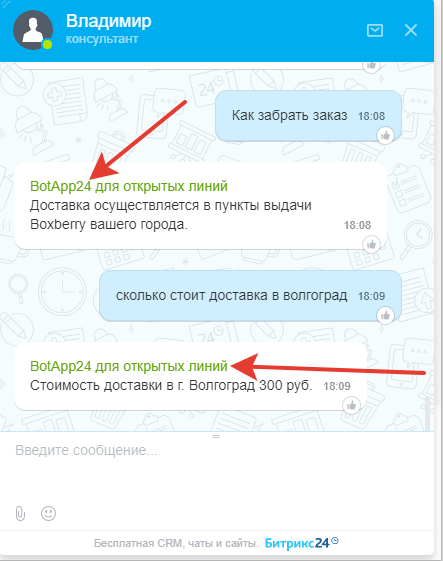The width and height of the screenshot is (443, 561).
Task: Like the 'Стоимость доставки' 300 руб. message
Action: coord(351,405)
